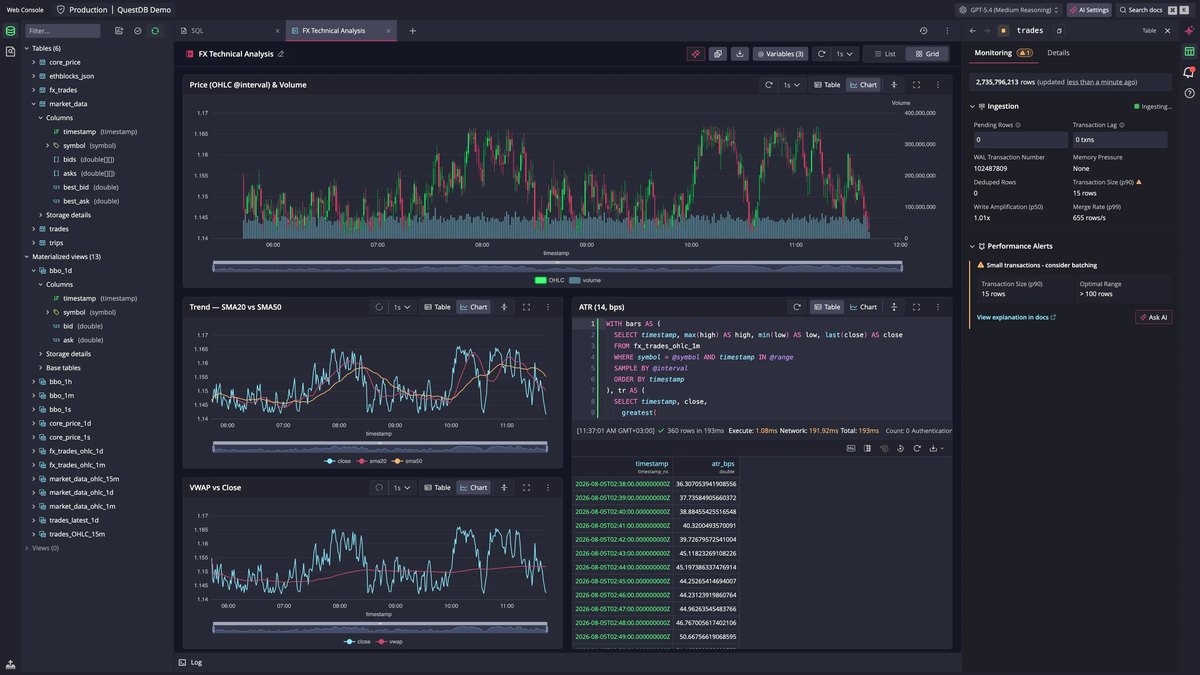Expand the fx_trades table node
This screenshot has height=675, width=1200.
click(x=33, y=90)
